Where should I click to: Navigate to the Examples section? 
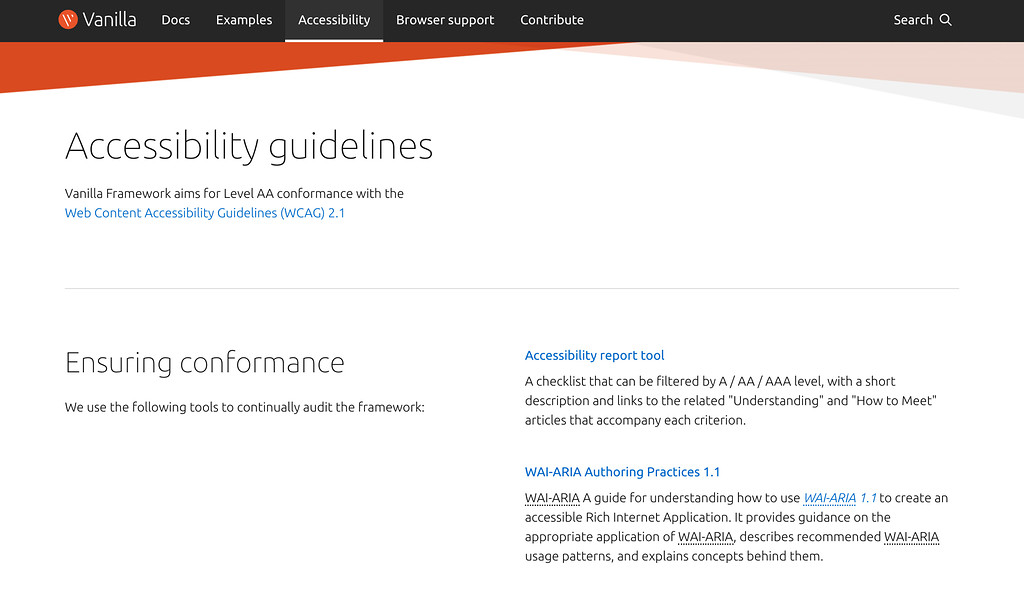pyautogui.click(x=243, y=20)
